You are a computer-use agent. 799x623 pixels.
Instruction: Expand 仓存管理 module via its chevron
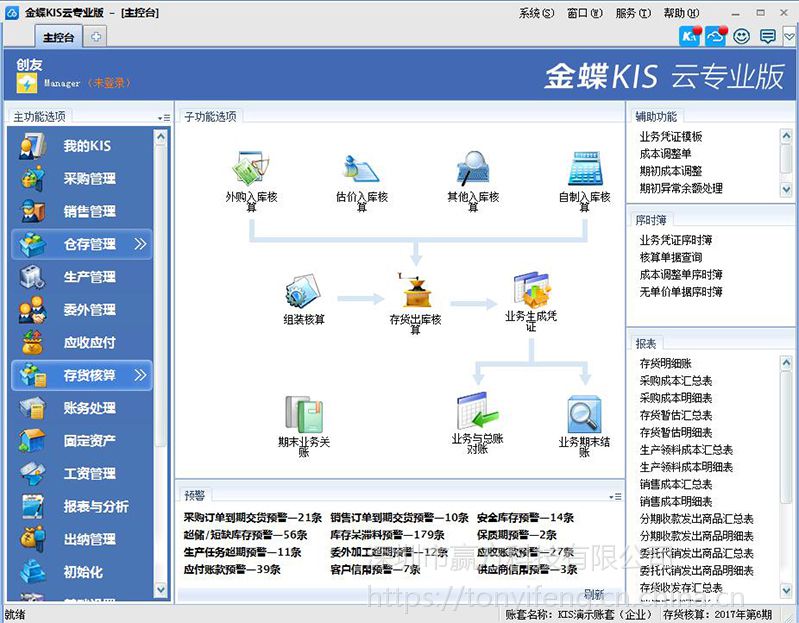140,244
